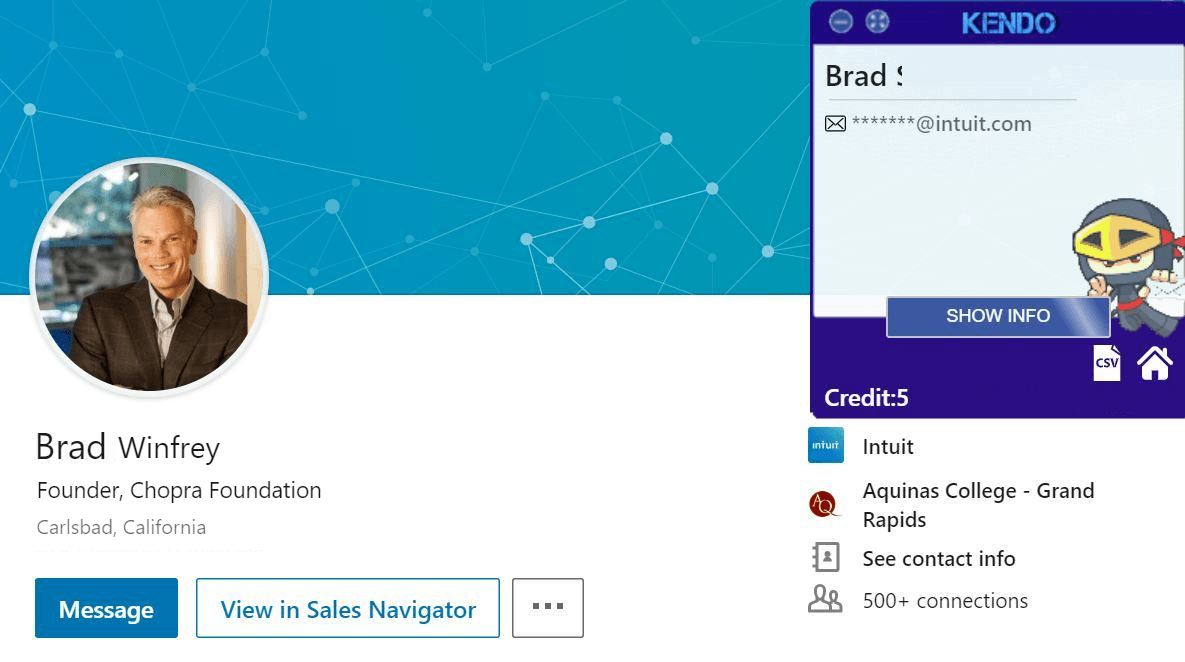Click the Intuit company name link
The image size is (1185, 662).
tap(888, 447)
